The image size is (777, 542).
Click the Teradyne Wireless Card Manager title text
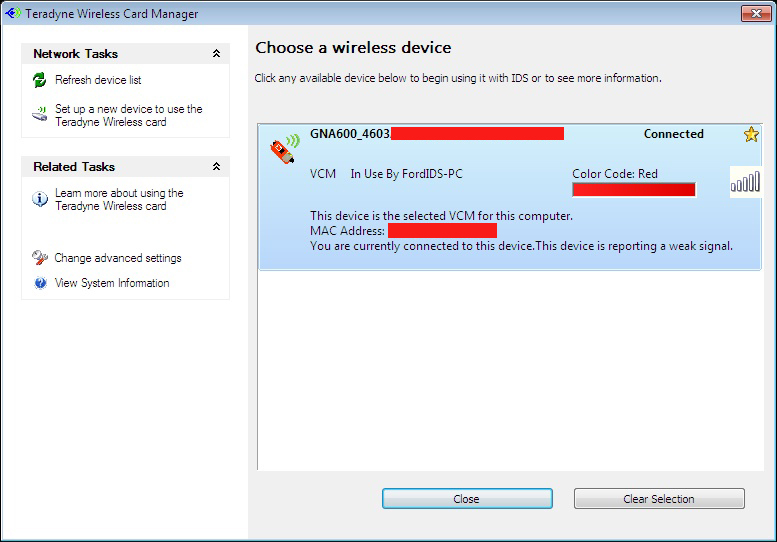tap(111, 14)
